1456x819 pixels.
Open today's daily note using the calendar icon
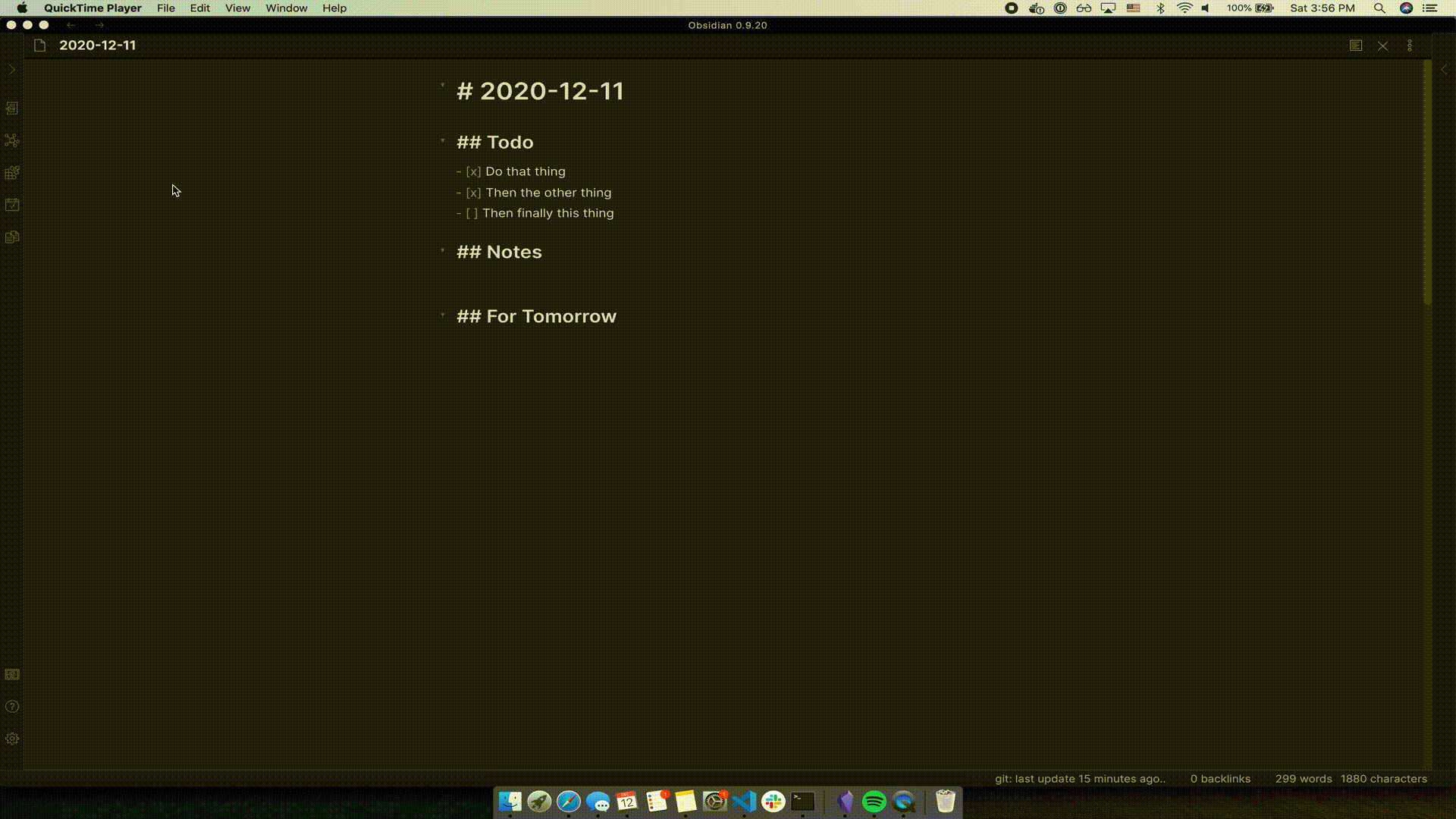pyautogui.click(x=12, y=205)
